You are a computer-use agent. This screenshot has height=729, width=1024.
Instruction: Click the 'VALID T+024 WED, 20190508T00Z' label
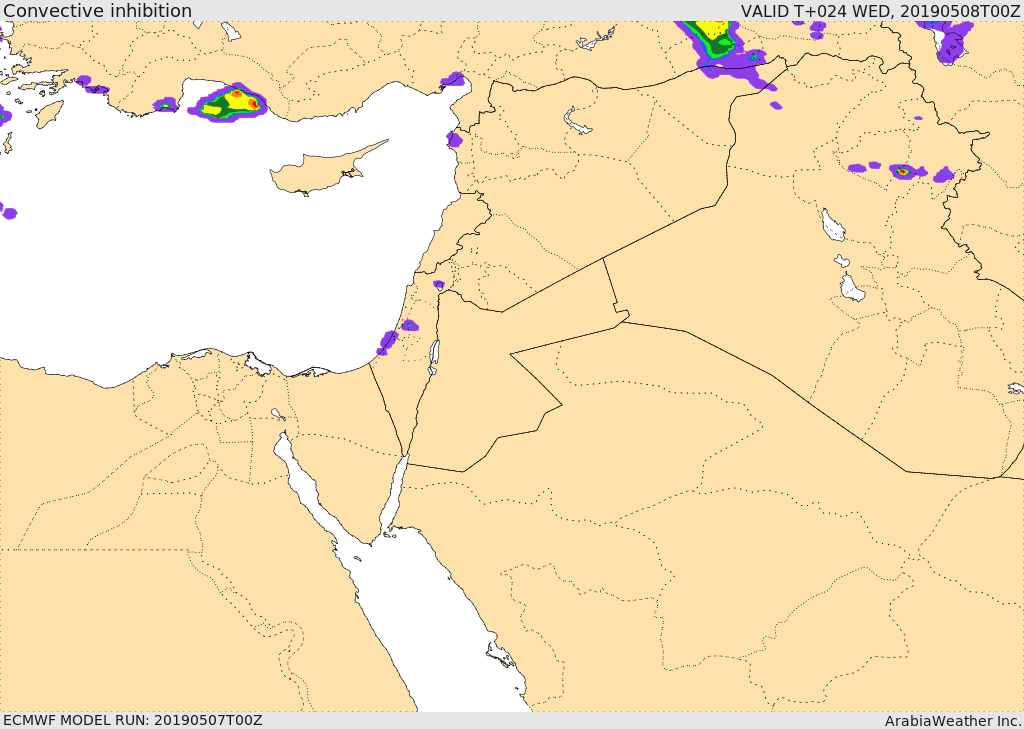(880, 10)
